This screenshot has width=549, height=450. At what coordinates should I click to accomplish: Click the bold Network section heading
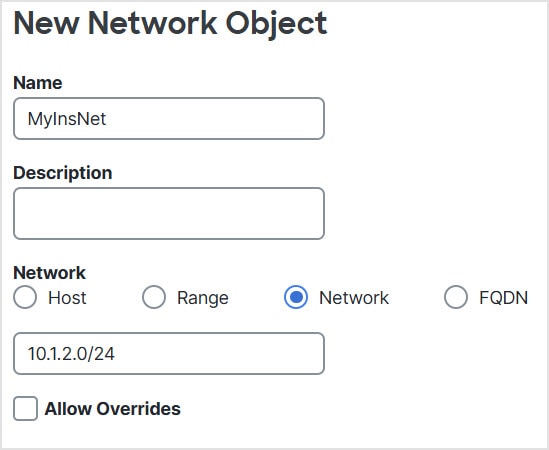tap(49, 273)
